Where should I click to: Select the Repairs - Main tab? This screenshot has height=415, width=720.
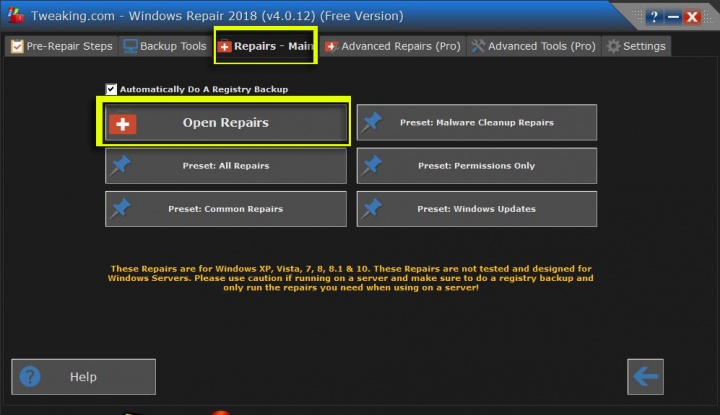tap(265, 46)
